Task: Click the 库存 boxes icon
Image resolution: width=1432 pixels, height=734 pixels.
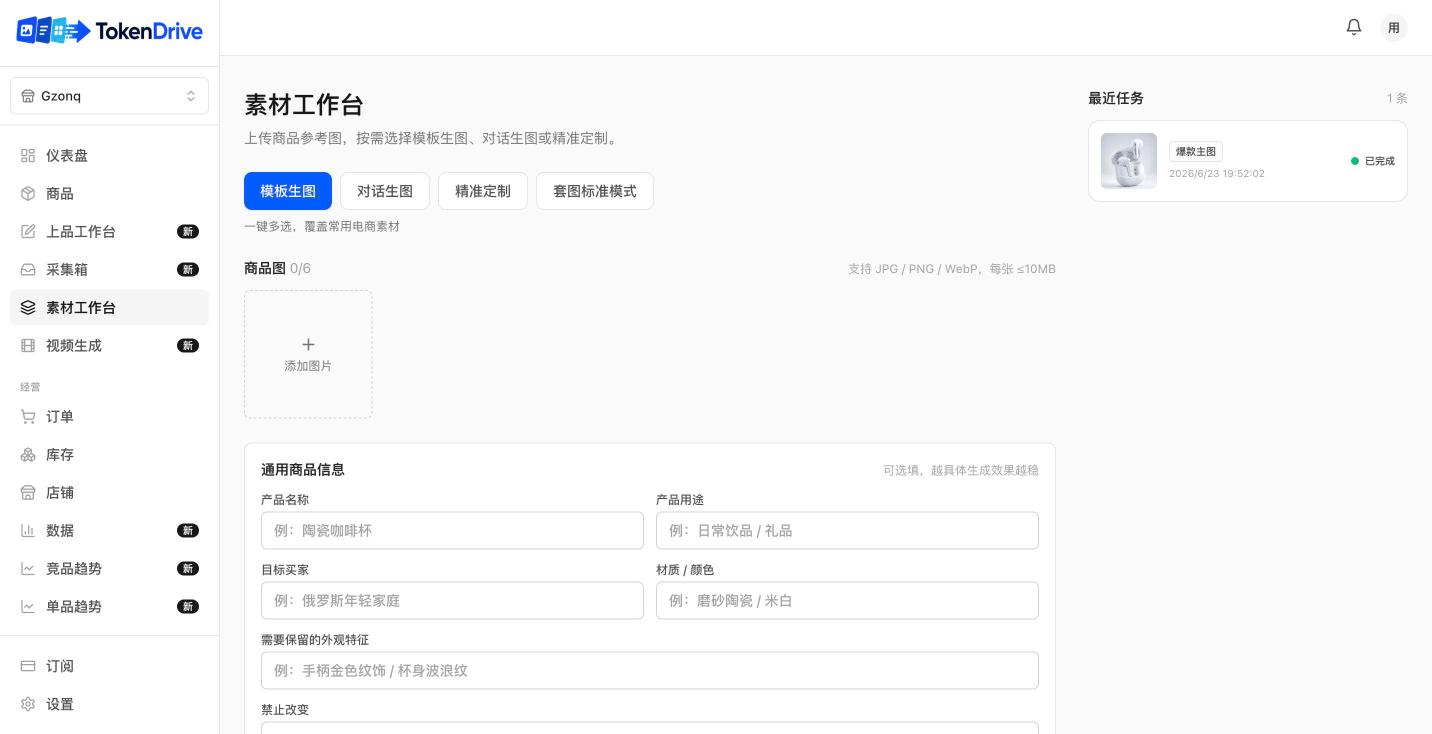Action: [28, 455]
